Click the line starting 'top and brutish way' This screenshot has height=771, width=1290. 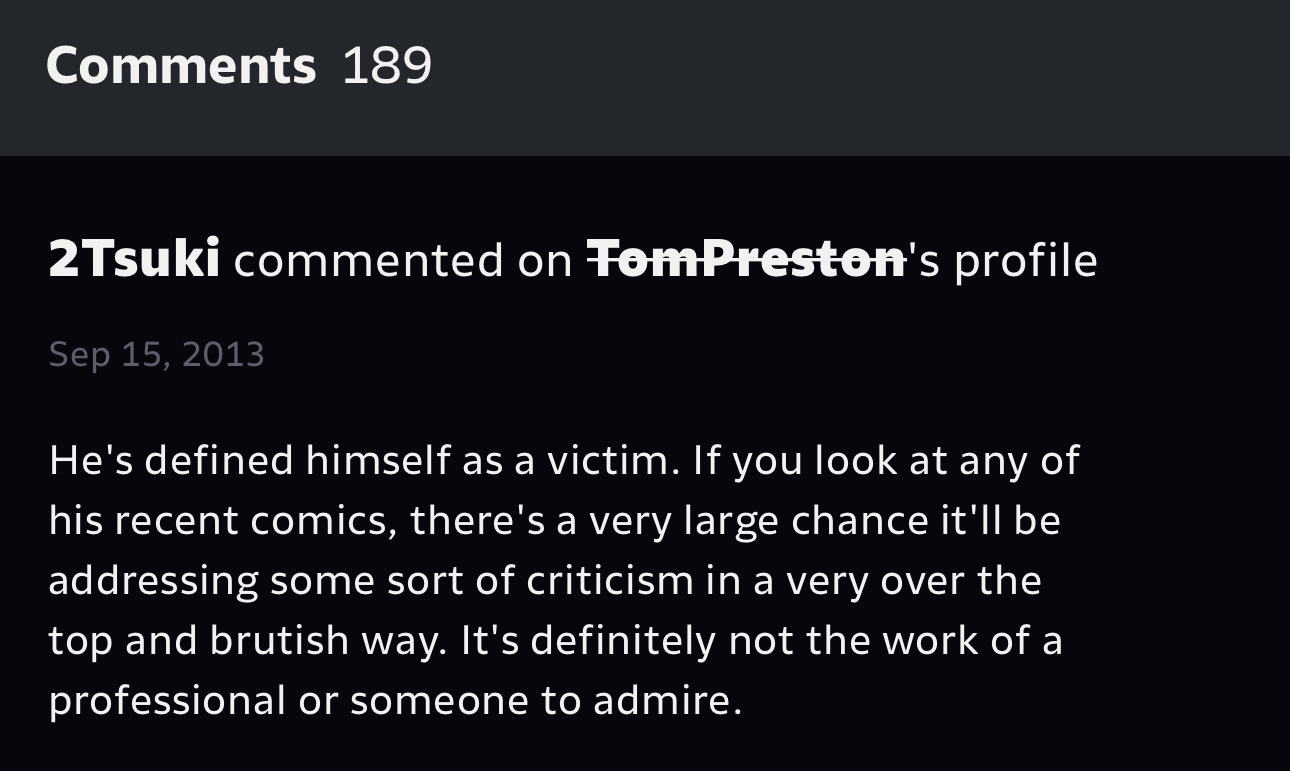(555, 641)
